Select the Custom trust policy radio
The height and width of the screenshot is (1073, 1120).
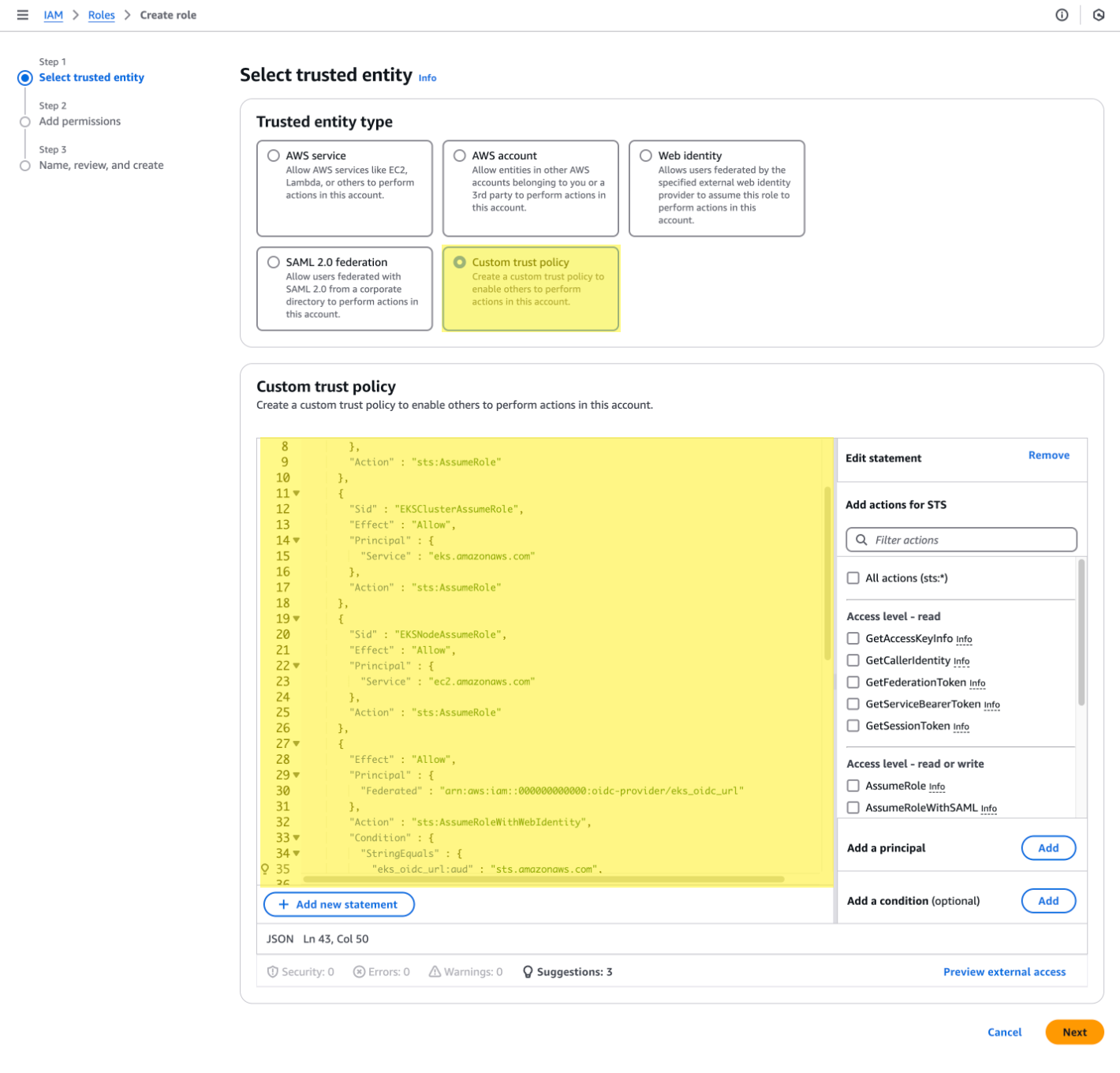click(460, 262)
